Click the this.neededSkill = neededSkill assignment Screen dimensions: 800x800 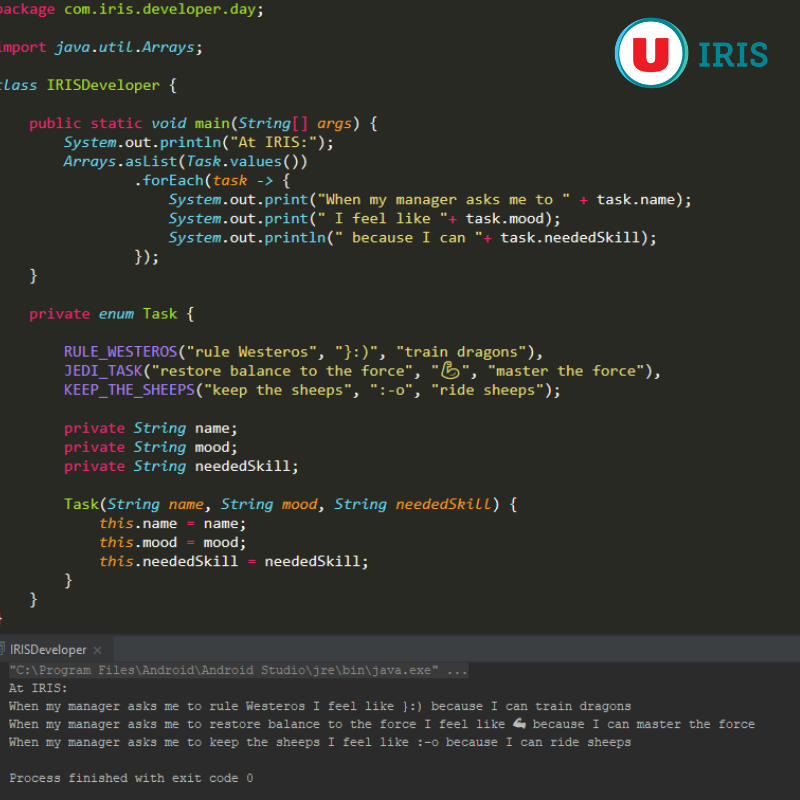tap(234, 562)
